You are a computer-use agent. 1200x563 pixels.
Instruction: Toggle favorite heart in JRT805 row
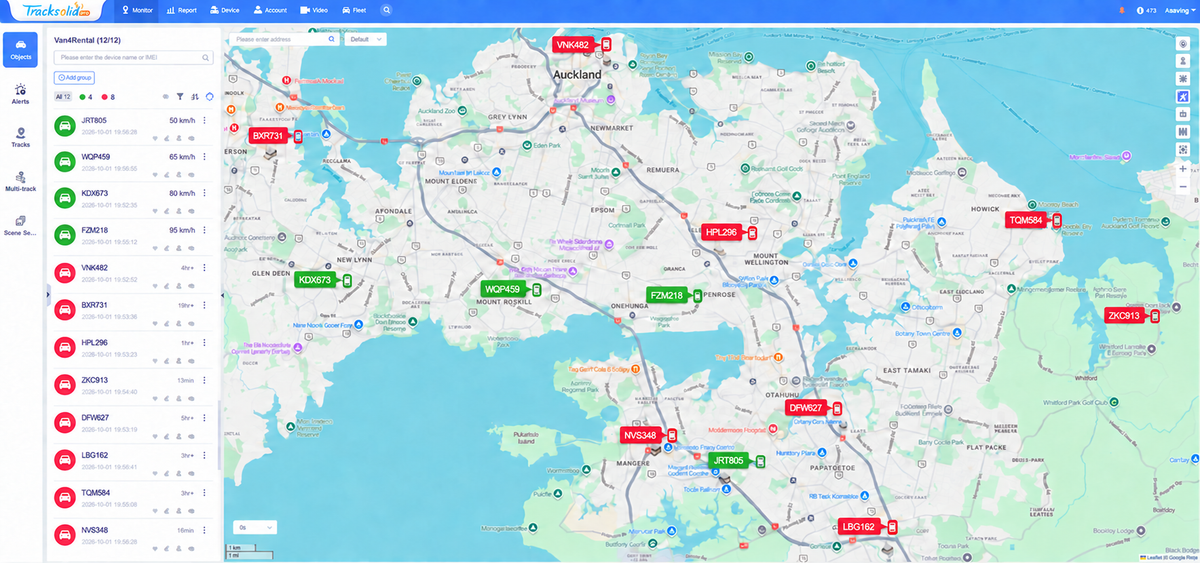coord(155,137)
